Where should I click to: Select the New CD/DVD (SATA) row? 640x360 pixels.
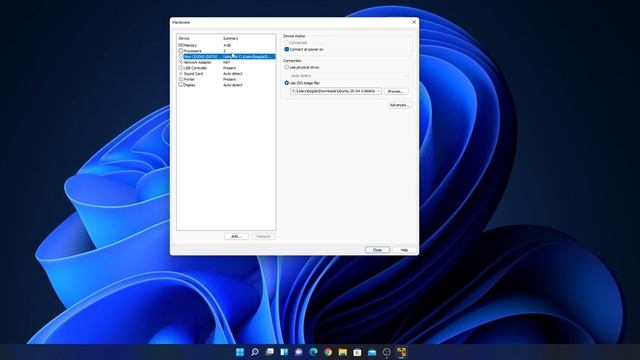point(226,57)
